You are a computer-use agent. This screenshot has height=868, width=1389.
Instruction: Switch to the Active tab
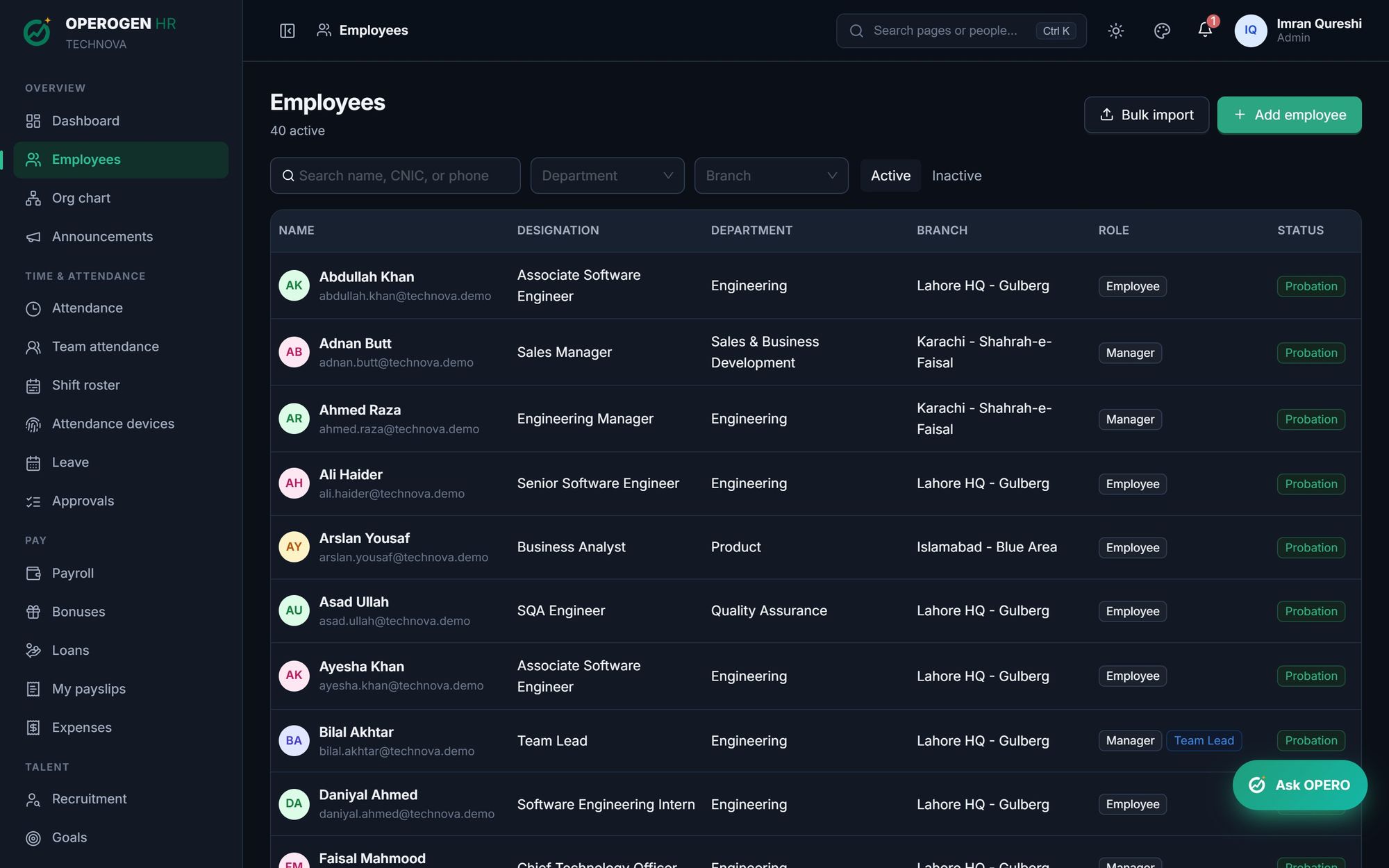(x=890, y=176)
